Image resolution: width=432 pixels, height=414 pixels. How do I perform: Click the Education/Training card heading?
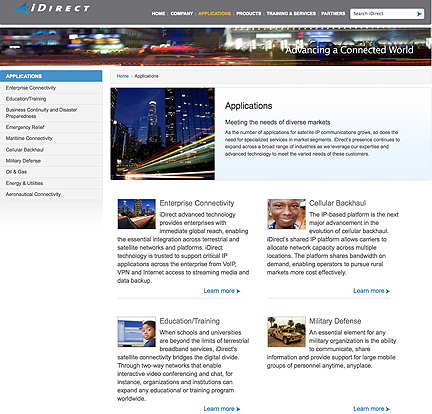coord(190,321)
